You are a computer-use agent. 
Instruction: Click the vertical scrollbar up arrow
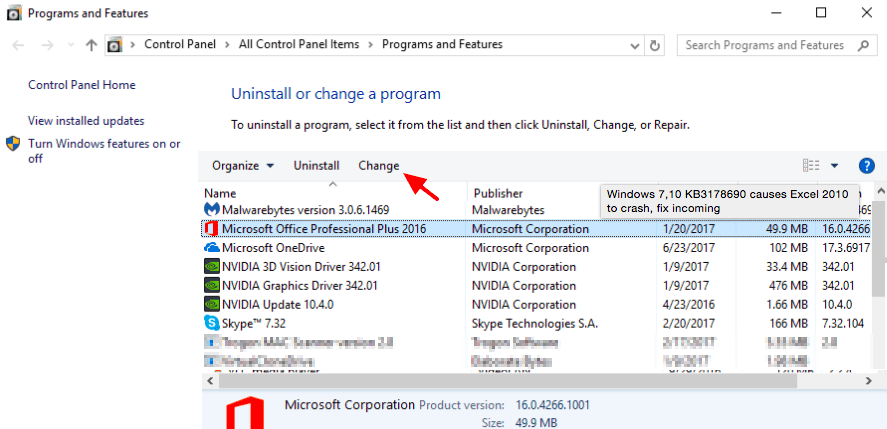click(880, 190)
